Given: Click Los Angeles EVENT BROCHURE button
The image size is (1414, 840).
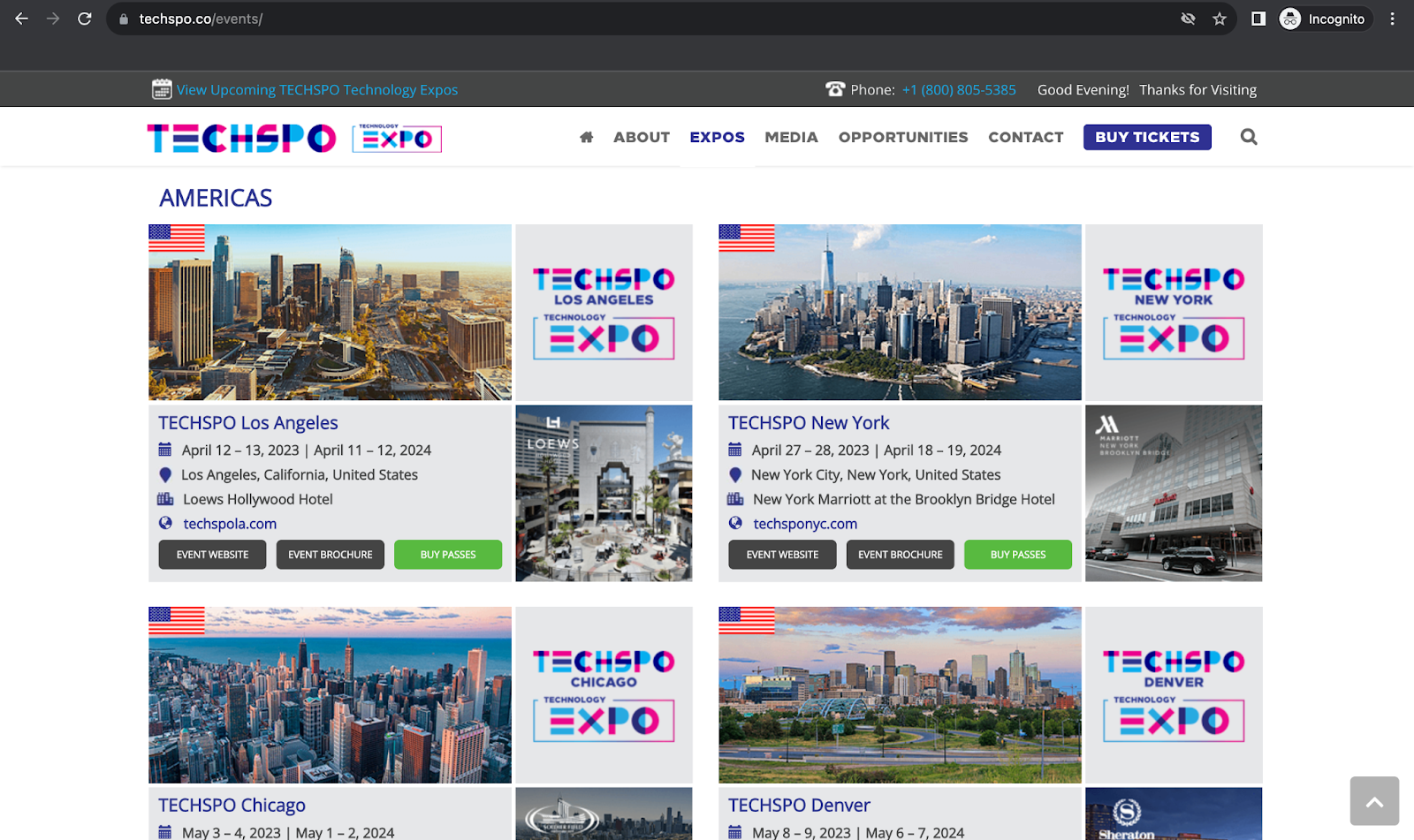Looking at the screenshot, I should tap(331, 555).
